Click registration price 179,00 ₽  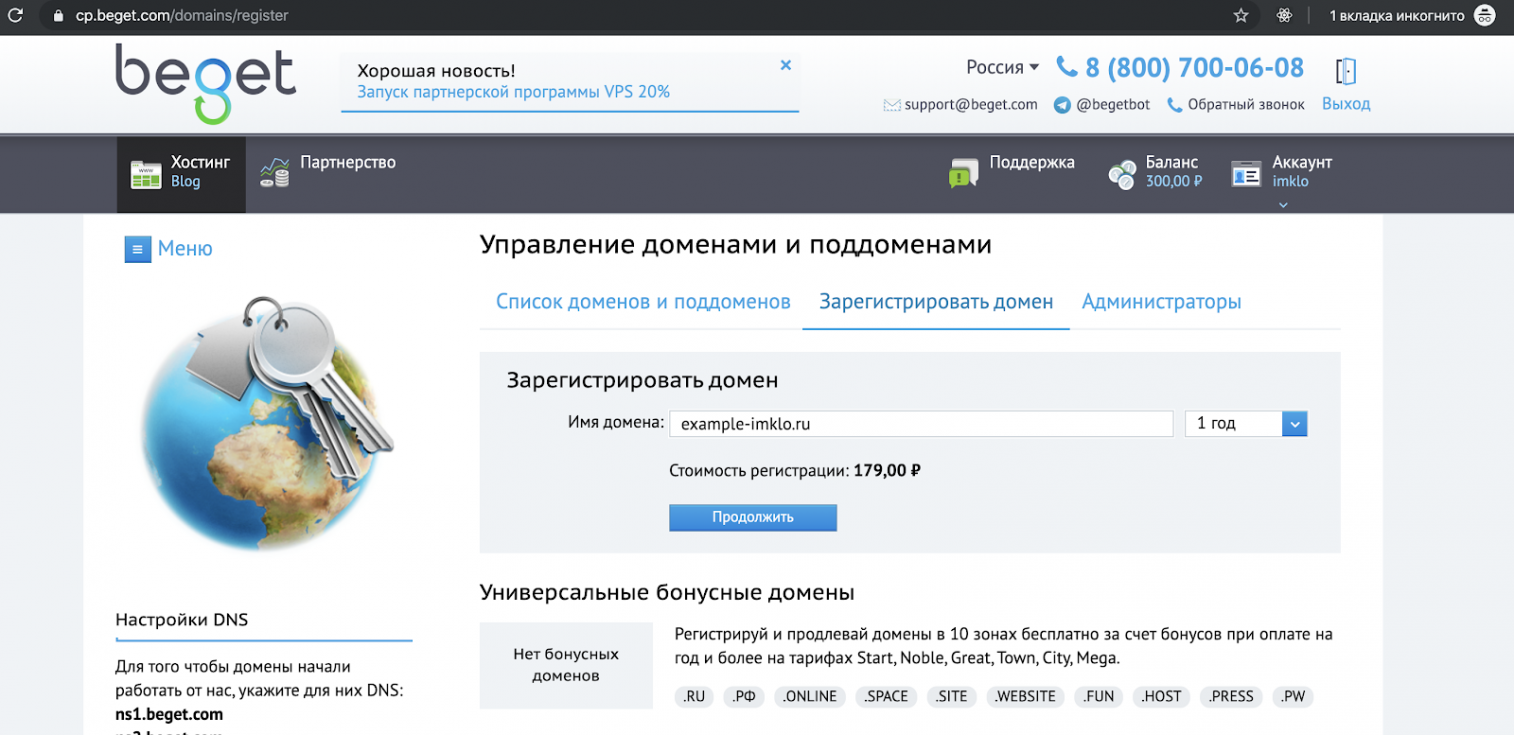pos(887,470)
